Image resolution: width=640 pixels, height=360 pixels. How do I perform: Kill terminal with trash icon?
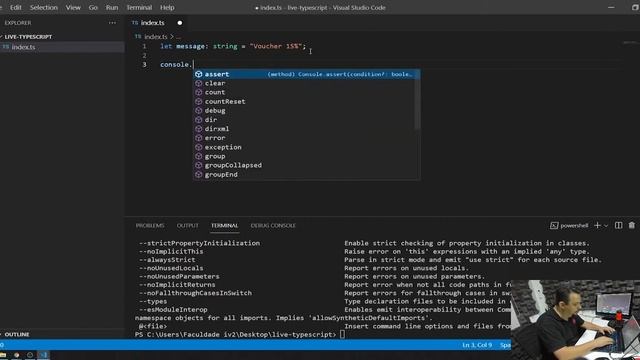click(632, 225)
